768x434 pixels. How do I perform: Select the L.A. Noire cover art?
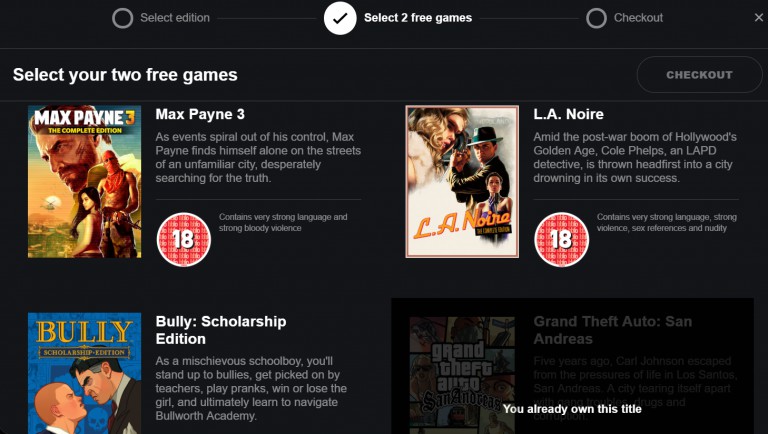462,181
